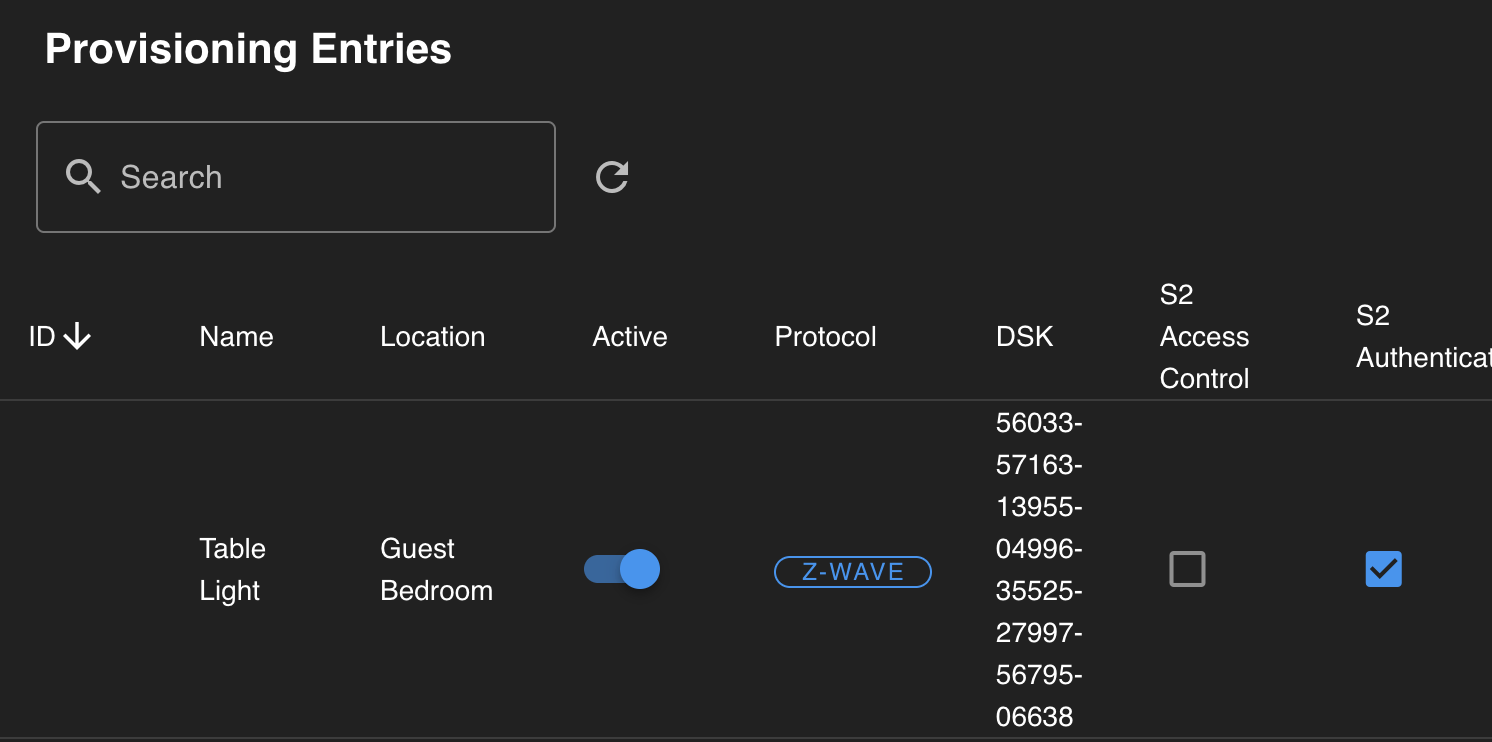Sort entries by the Location column

tap(432, 337)
